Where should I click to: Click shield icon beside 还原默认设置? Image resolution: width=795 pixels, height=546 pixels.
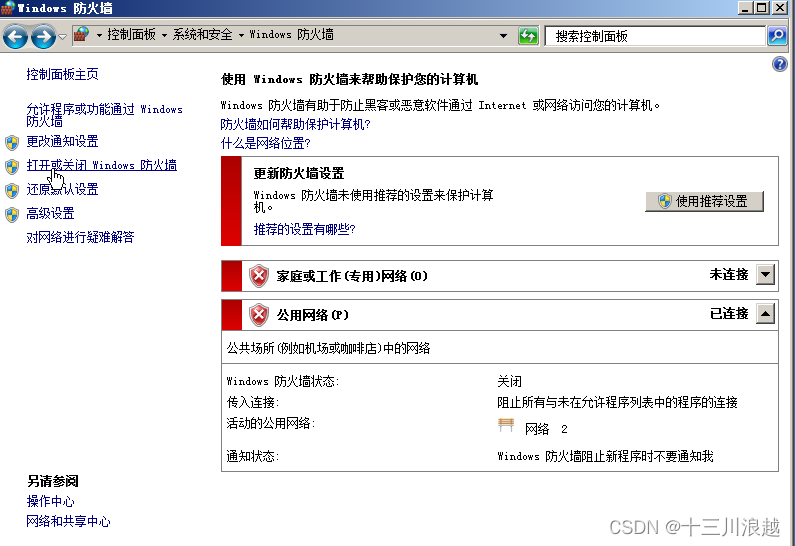pyautogui.click(x=12, y=191)
